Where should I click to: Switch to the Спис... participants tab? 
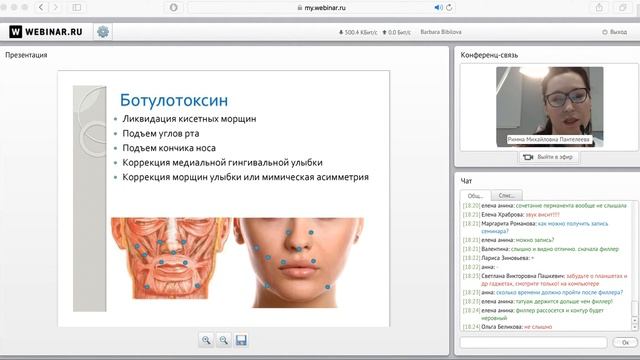pyautogui.click(x=507, y=196)
